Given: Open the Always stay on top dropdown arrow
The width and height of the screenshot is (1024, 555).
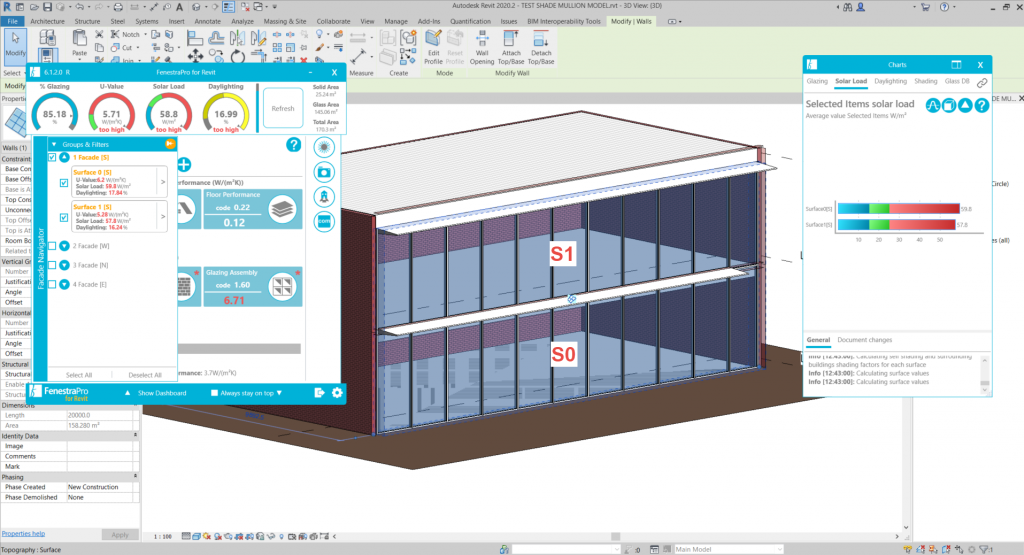Looking at the screenshot, I should point(280,393).
